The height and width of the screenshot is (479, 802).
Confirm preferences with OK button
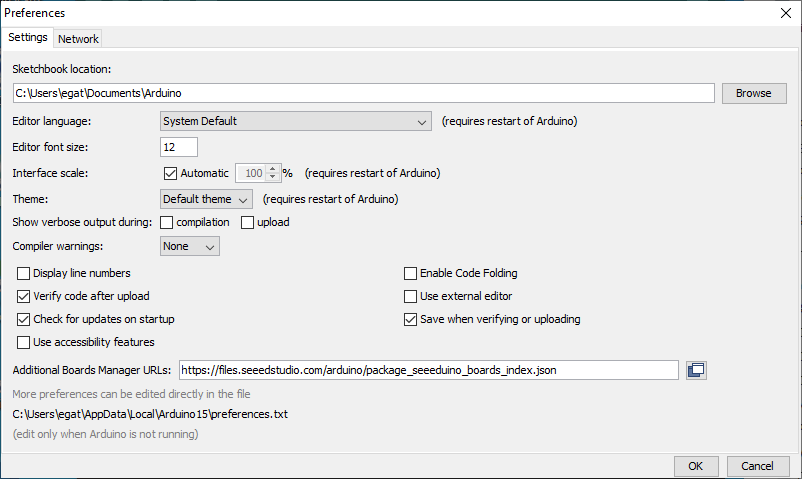coord(696,466)
